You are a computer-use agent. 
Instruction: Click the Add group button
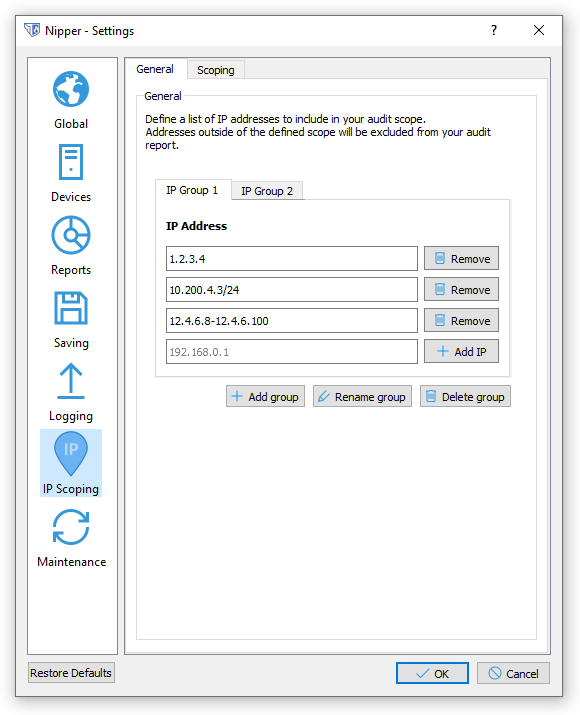(265, 397)
